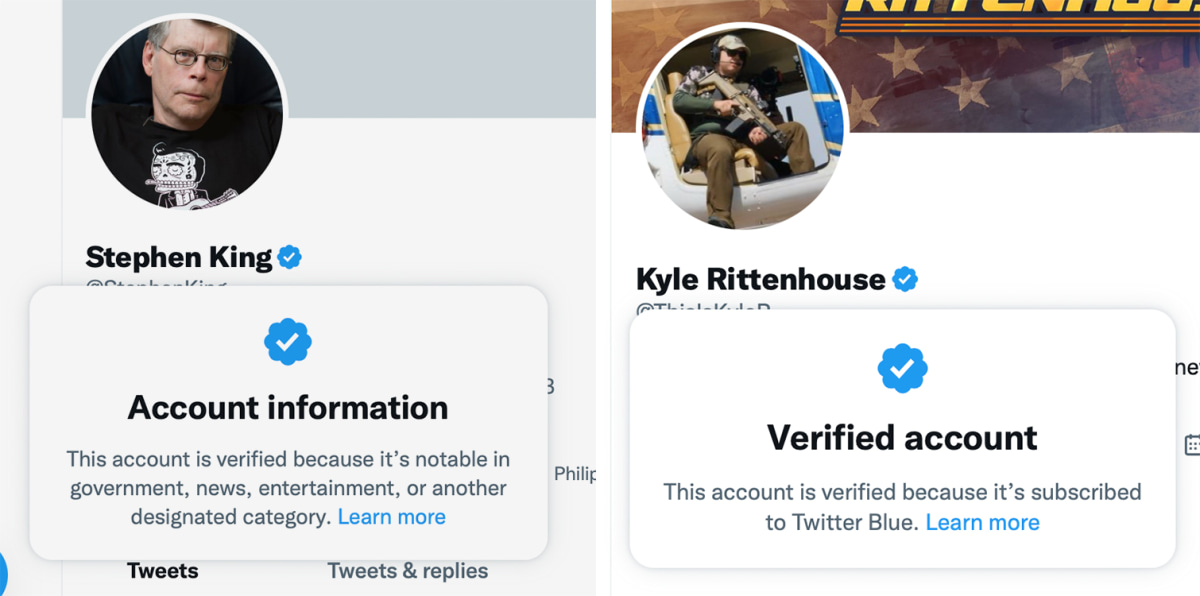1200x596 pixels.
Task: Open the Tweets & replies tab
Action: [408, 571]
